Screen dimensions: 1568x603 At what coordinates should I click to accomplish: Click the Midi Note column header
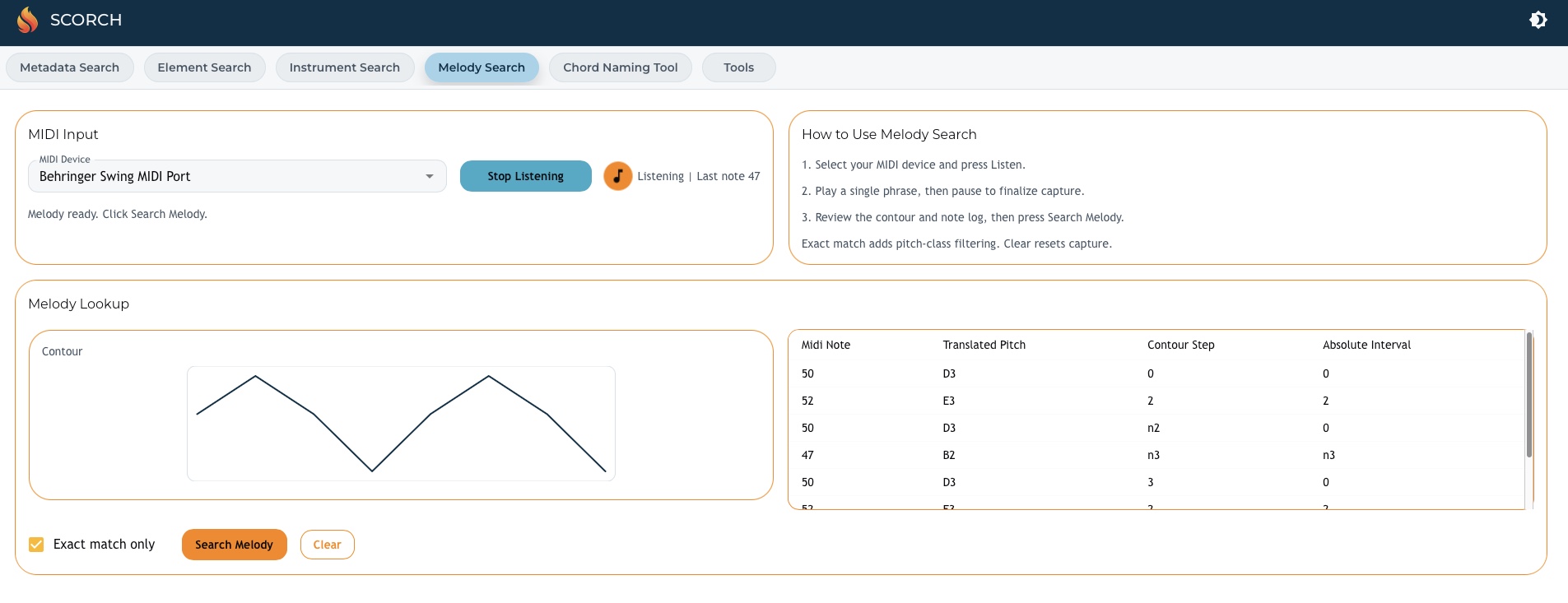[826, 345]
